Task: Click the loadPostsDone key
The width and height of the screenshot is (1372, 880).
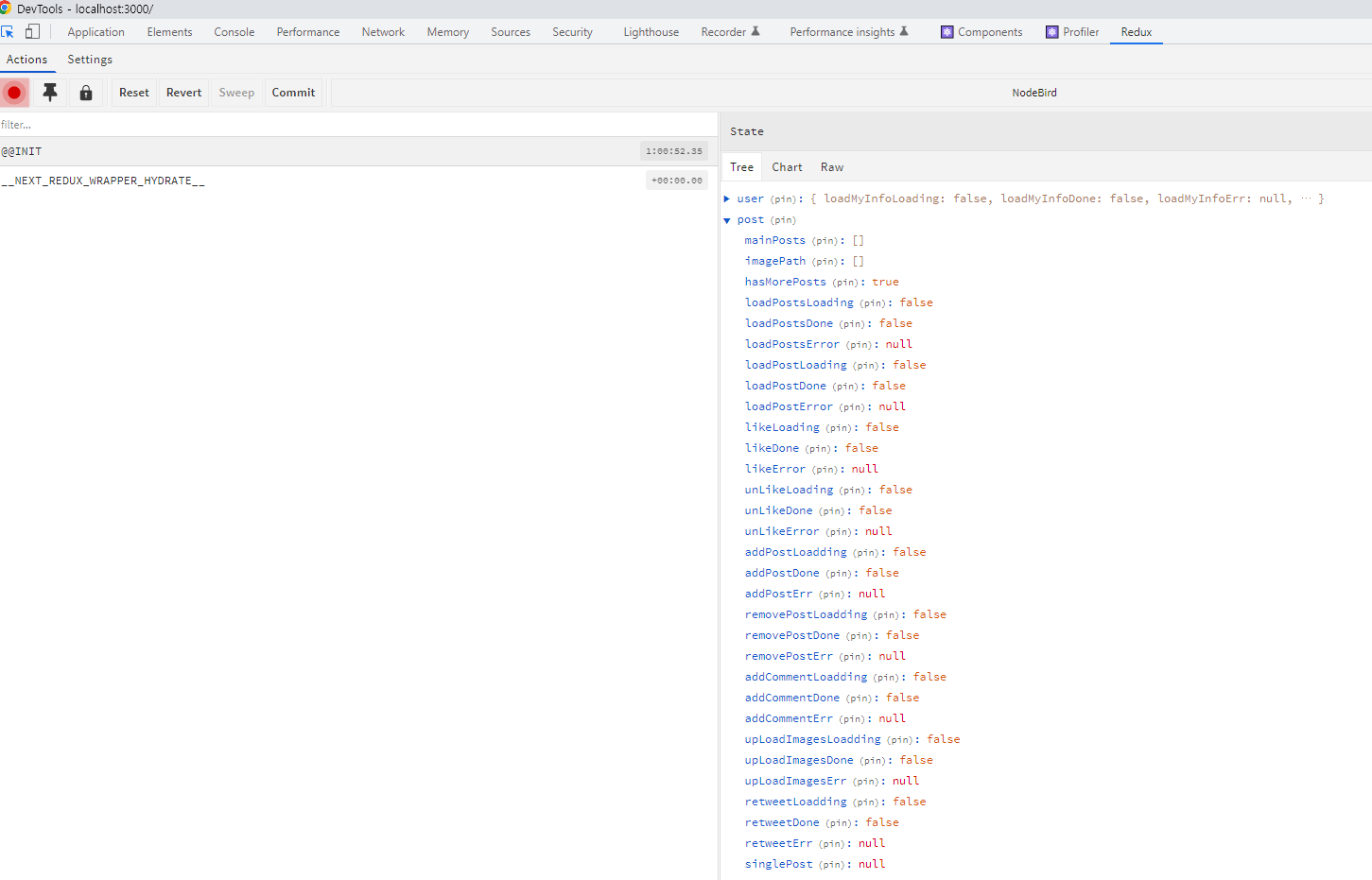Action: [790, 323]
